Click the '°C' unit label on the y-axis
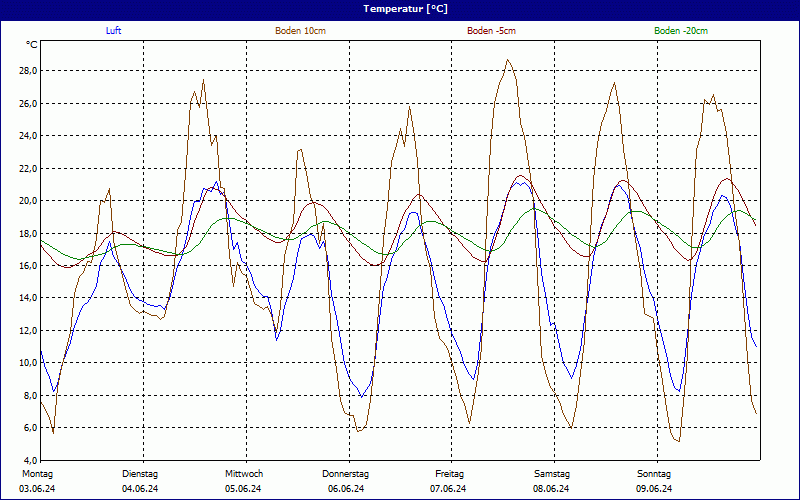 [32, 45]
